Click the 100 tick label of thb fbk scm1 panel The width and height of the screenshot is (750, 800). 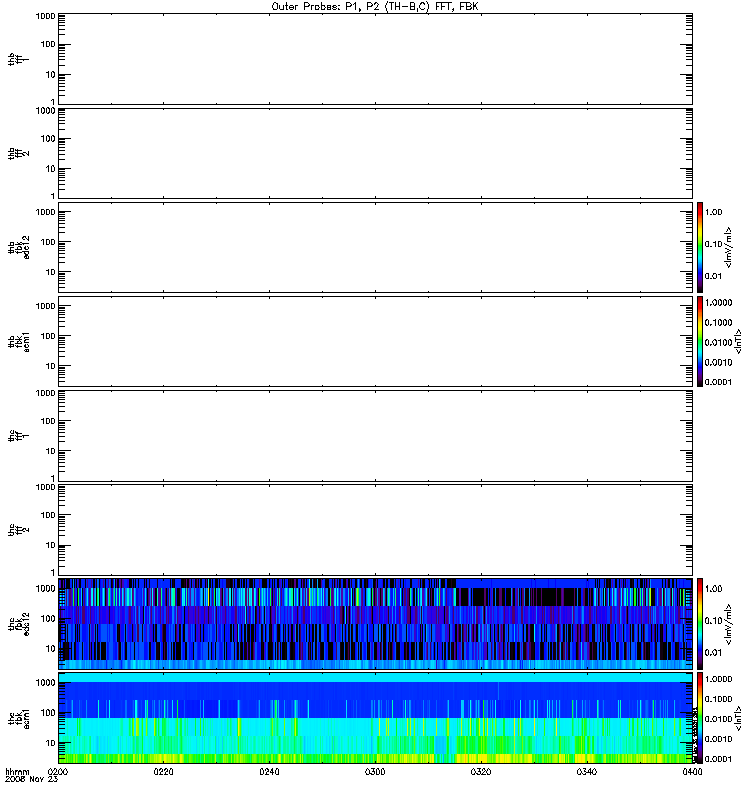[x=48, y=336]
